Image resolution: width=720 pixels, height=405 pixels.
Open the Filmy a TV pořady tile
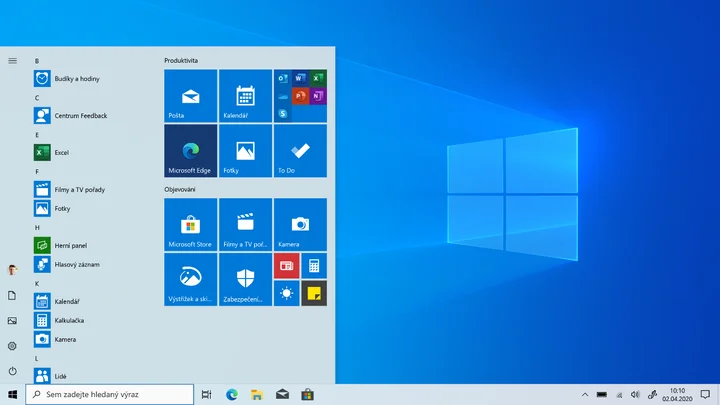click(x=245, y=225)
